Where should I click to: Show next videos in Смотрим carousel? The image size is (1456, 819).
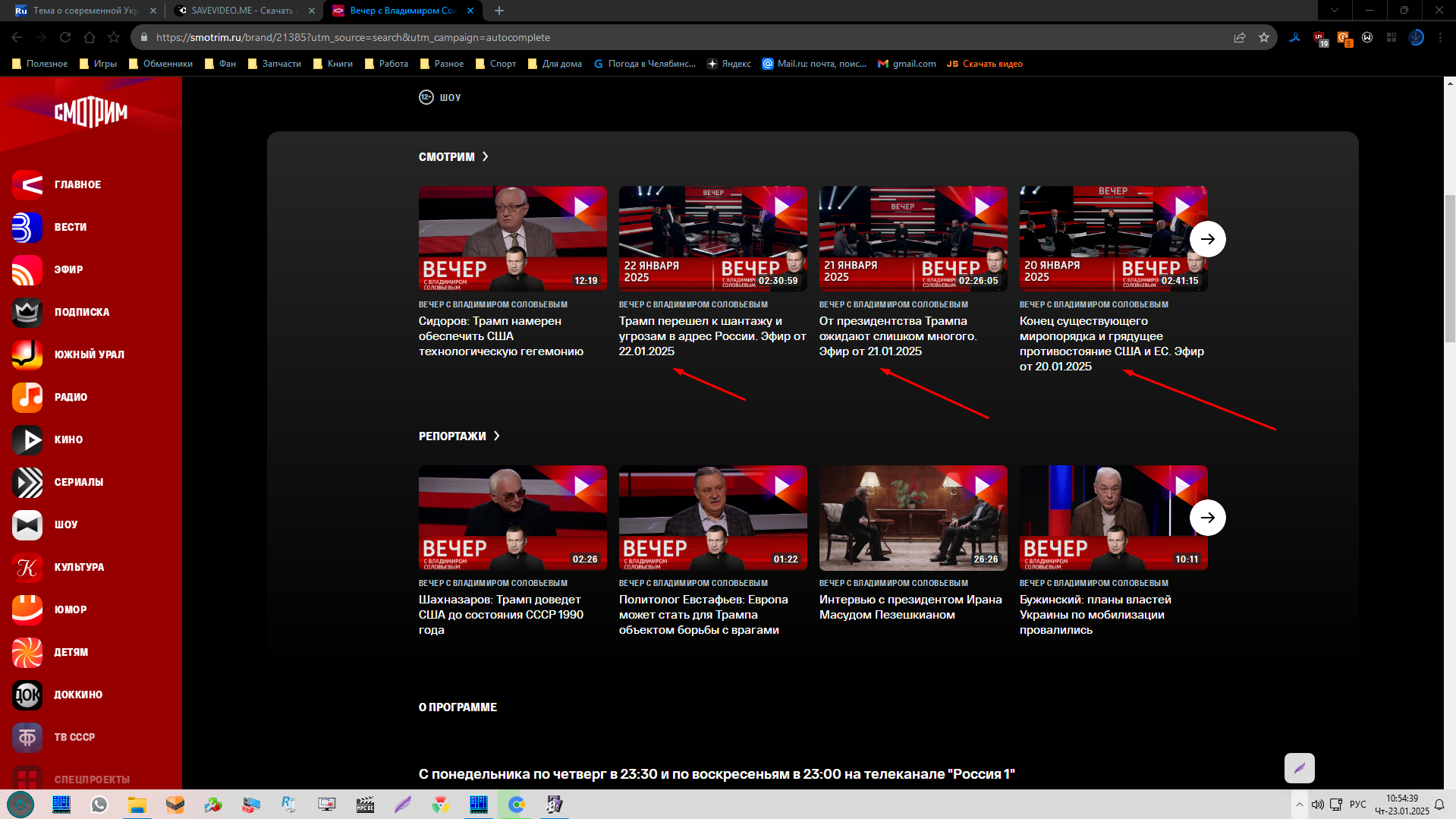(x=1207, y=239)
